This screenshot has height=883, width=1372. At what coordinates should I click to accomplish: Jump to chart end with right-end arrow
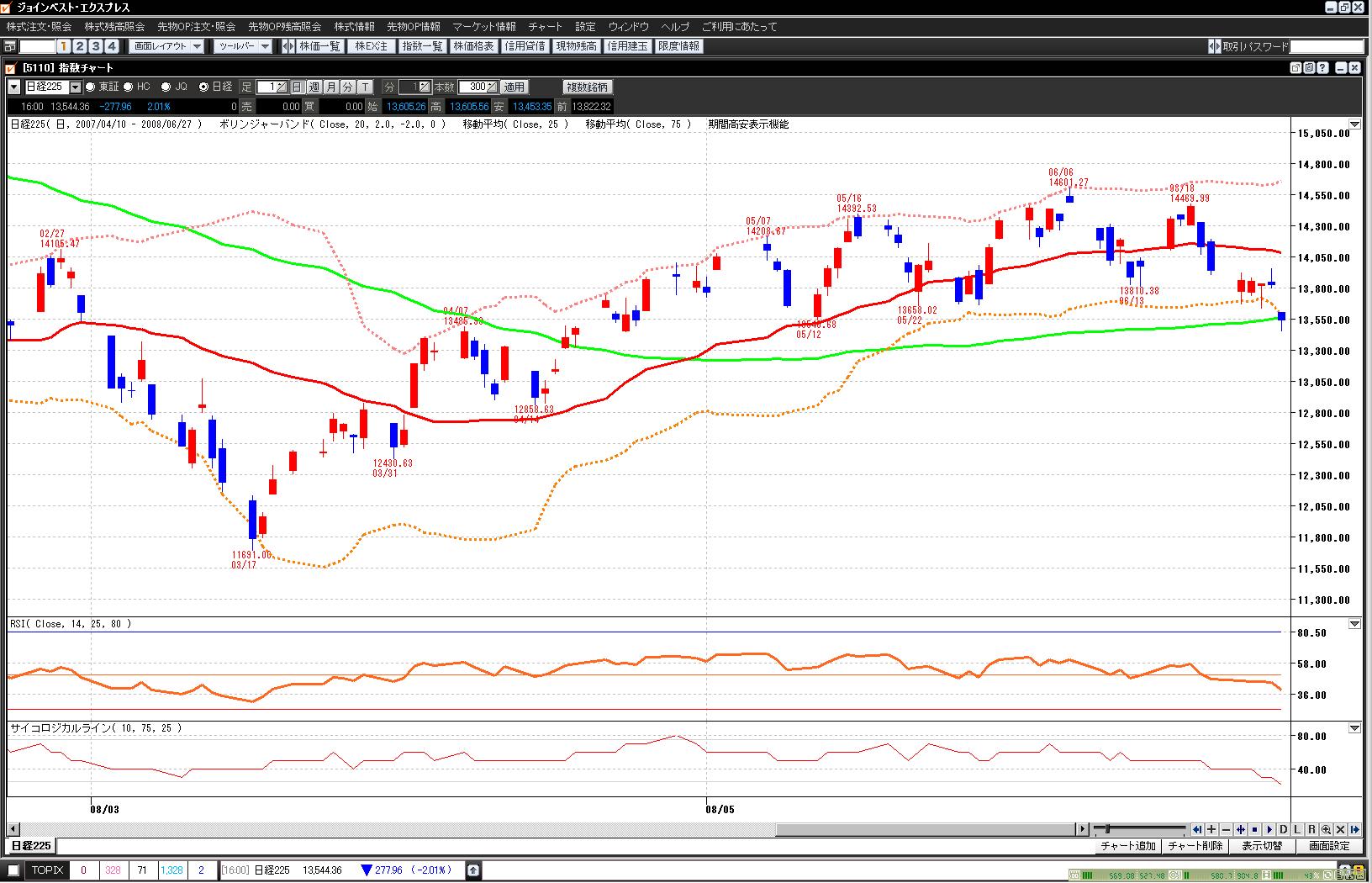1354,829
